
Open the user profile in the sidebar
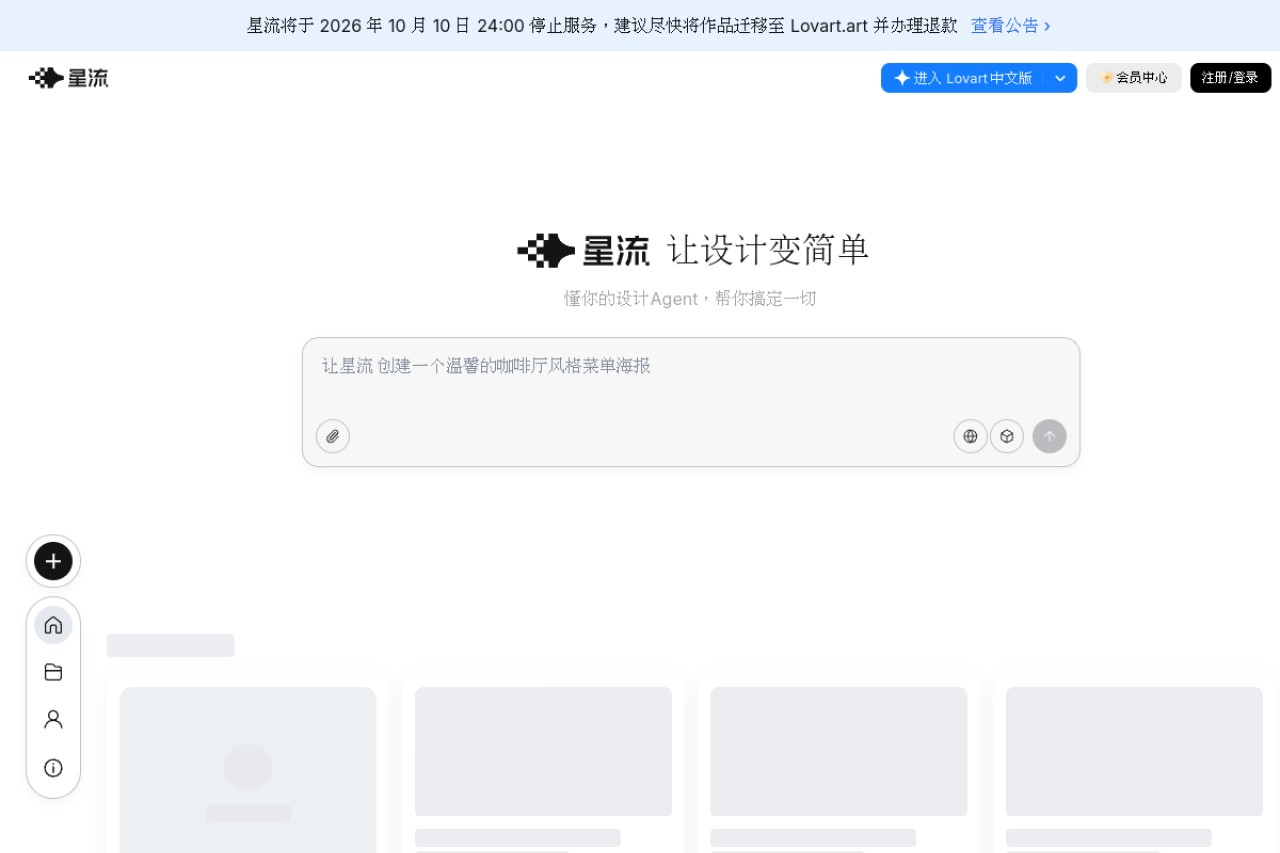pyautogui.click(x=53, y=720)
